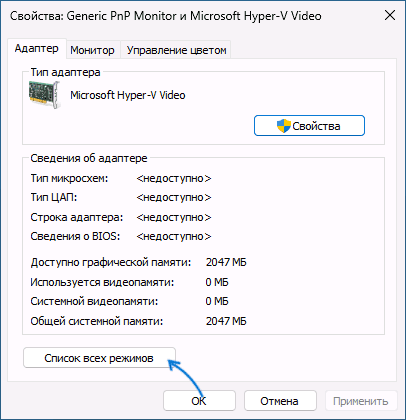Viewport: 406px width, 420px height.
Task: Click the Доступно графической памяти value 2047 МБ
Action: 226,262
